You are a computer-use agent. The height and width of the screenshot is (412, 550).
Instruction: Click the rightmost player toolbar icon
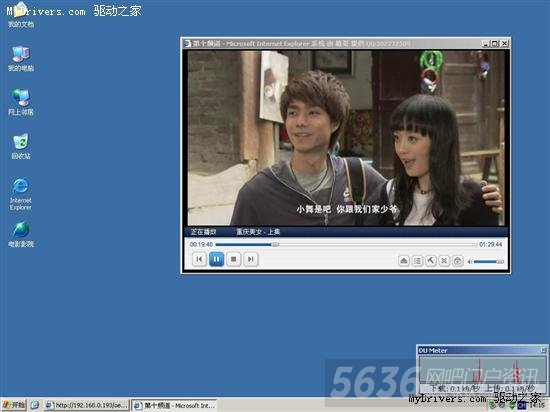[x=457, y=261]
